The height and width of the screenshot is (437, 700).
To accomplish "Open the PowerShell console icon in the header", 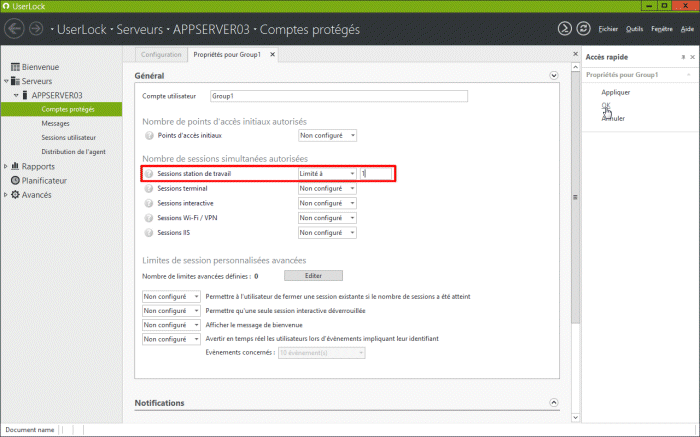I will click(564, 29).
